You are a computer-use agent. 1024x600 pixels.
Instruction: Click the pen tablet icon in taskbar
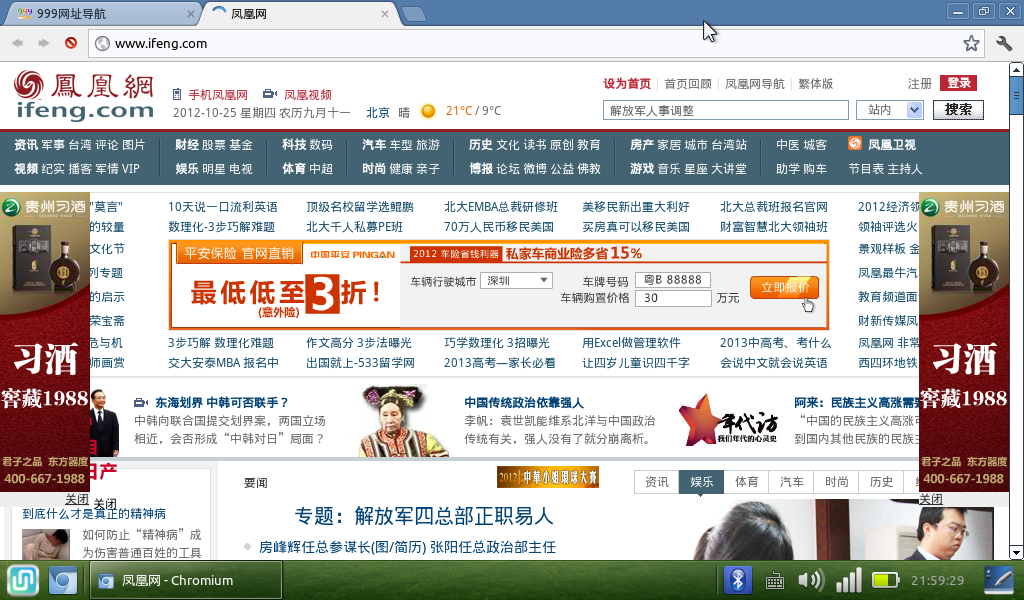pyautogui.click(x=999, y=580)
